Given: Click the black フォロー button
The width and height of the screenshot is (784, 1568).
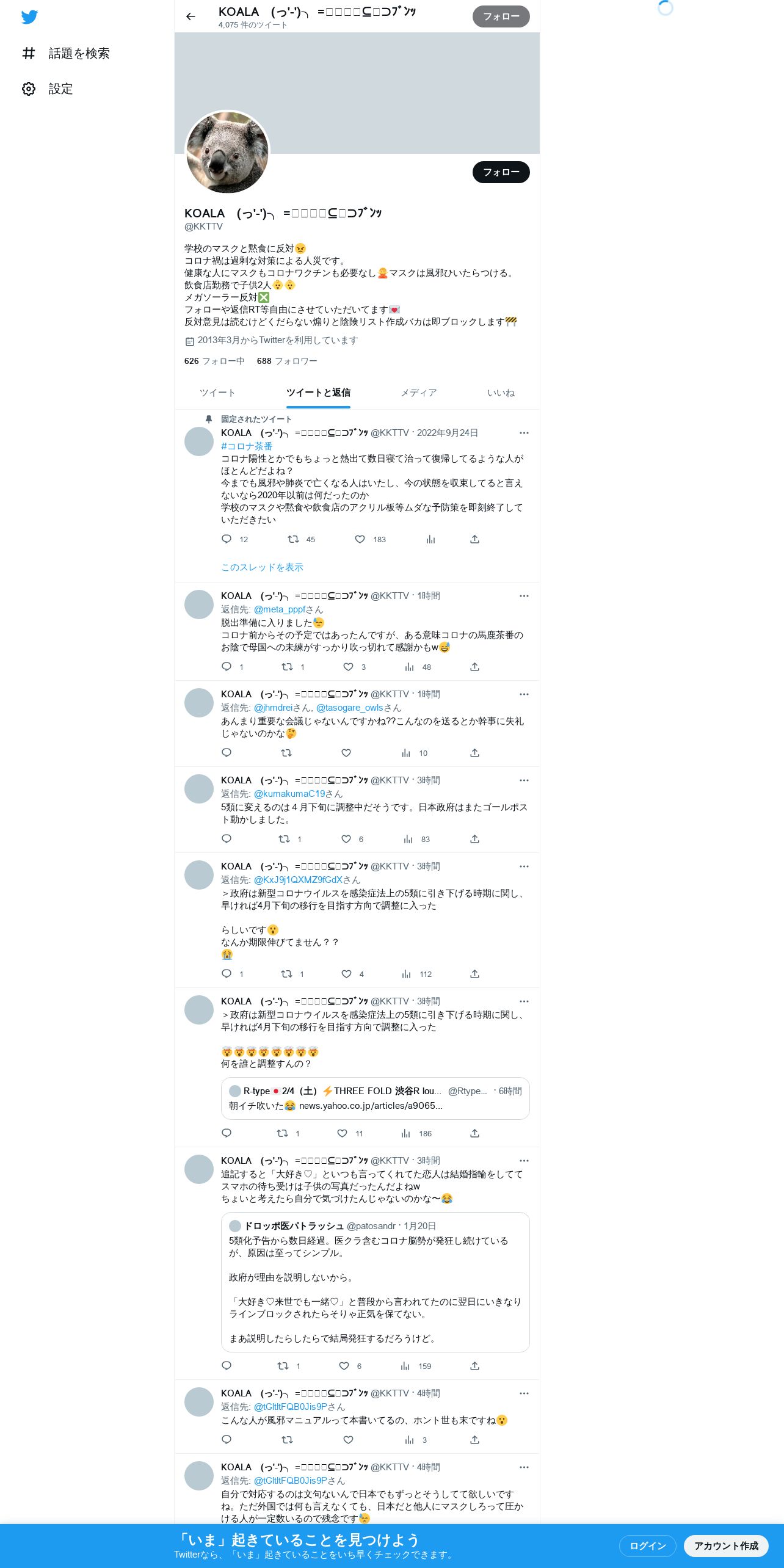Looking at the screenshot, I should point(501,172).
